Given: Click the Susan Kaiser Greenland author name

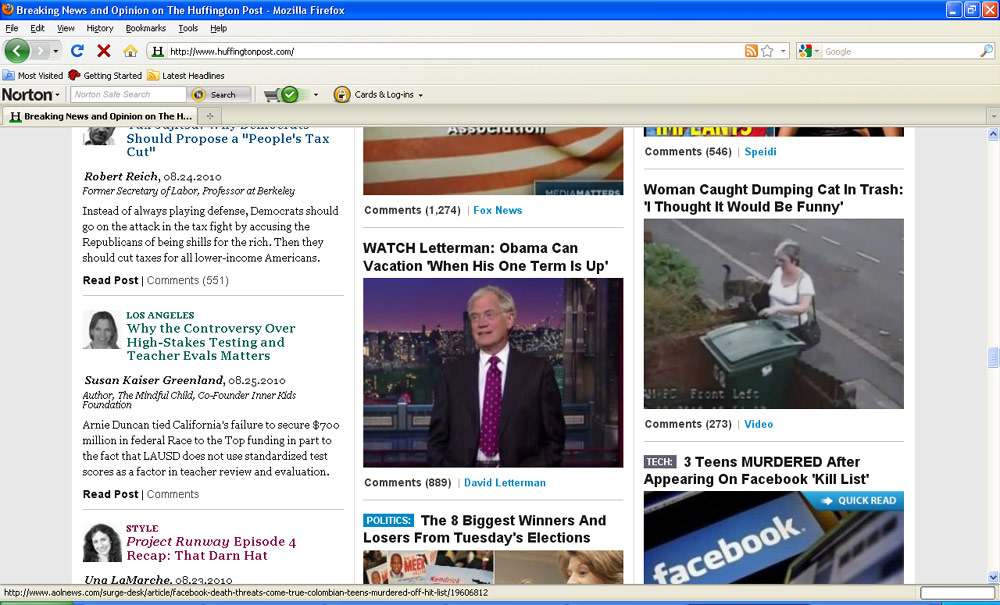Looking at the screenshot, I should (154, 381).
